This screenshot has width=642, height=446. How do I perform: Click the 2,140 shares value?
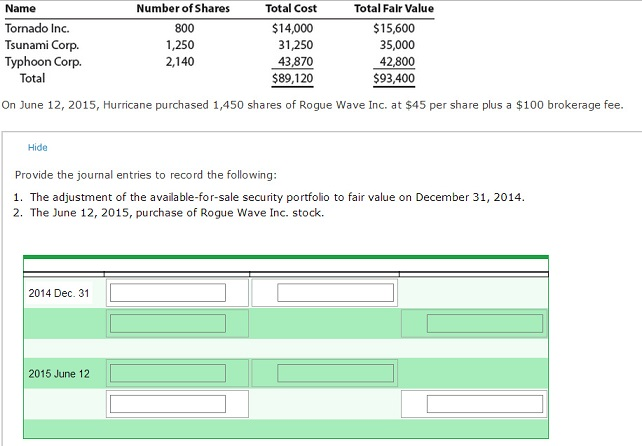coord(180,62)
